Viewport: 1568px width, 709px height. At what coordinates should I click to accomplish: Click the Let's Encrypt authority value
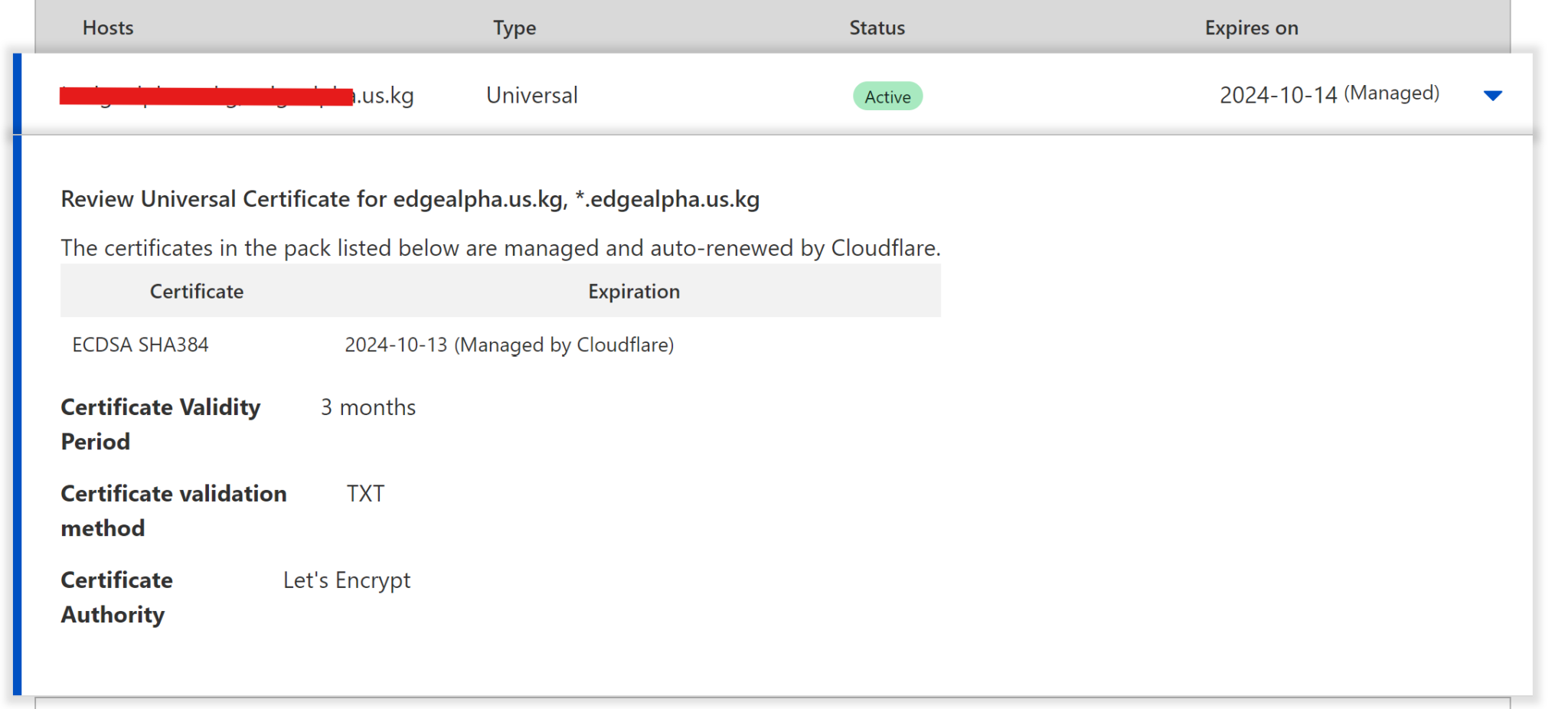point(346,580)
